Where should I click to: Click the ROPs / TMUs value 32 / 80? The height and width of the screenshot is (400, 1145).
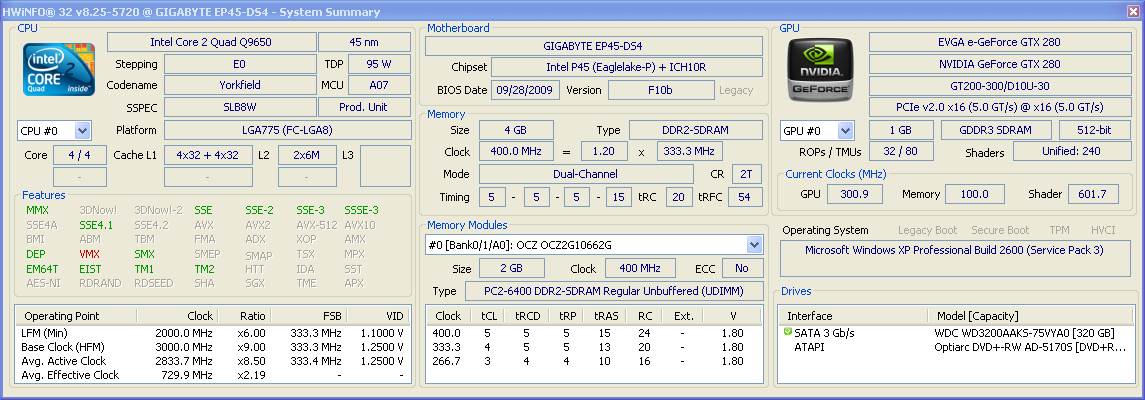tap(902, 151)
